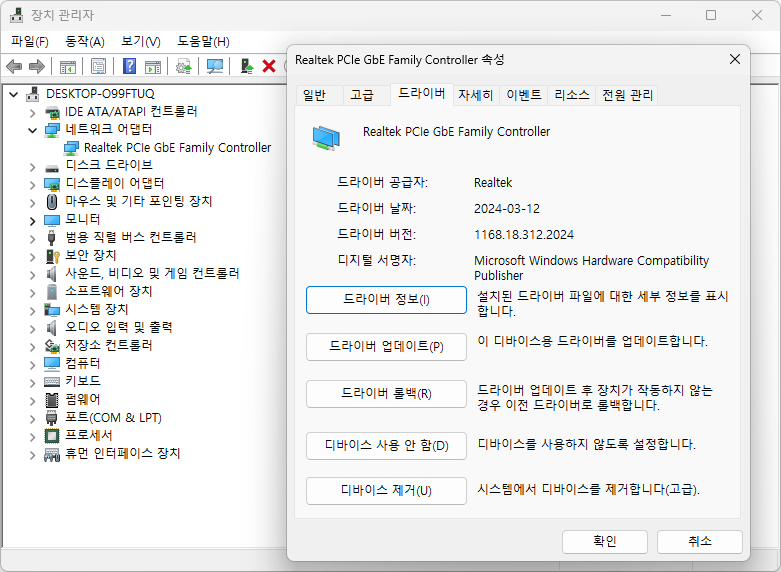The height and width of the screenshot is (572, 781).
Task: Click the 키보드 icon
Action: [x=52, y=382]
